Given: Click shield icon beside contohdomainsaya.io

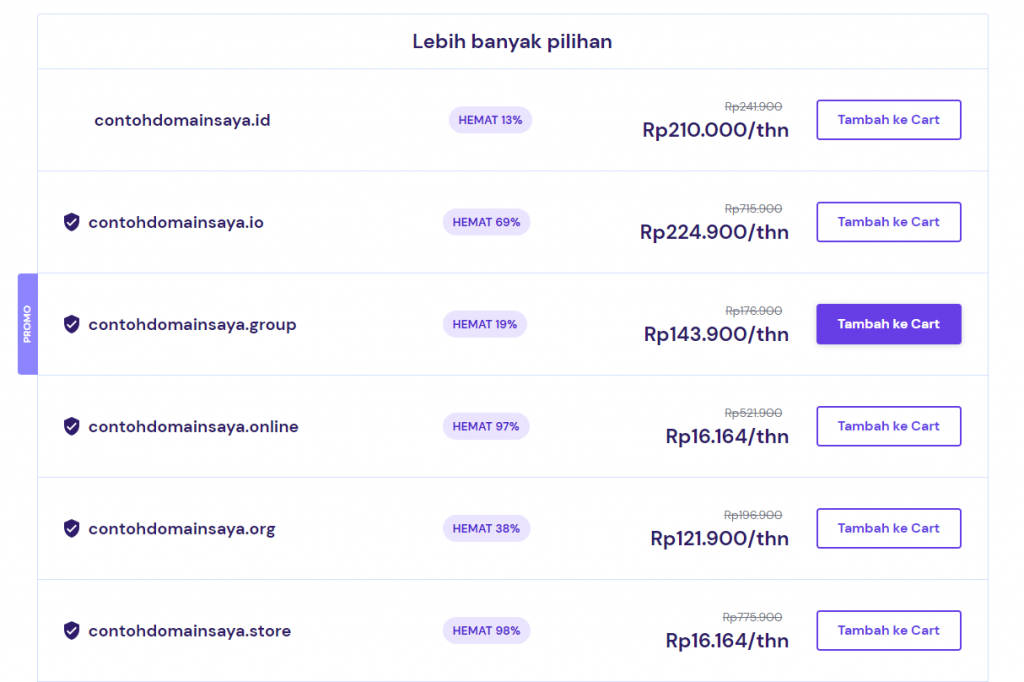Looking at the screenshot, I should click(x=71, y=222).
